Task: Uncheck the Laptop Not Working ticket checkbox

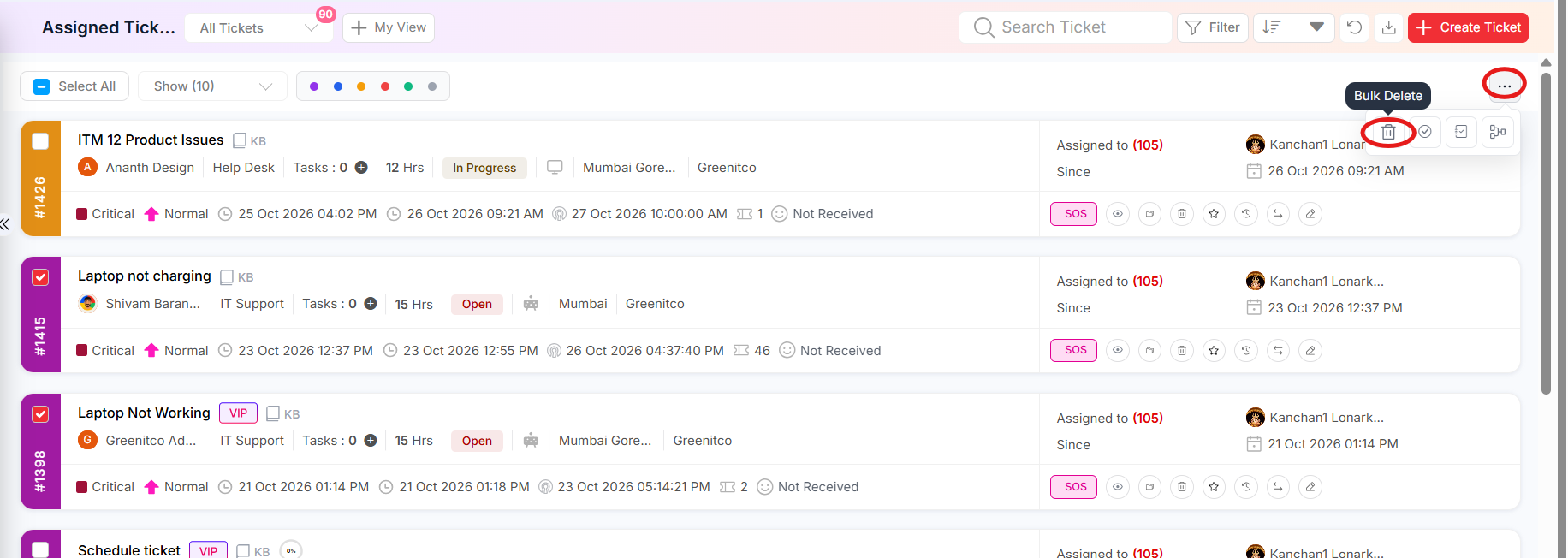Action: coord(40,414)
